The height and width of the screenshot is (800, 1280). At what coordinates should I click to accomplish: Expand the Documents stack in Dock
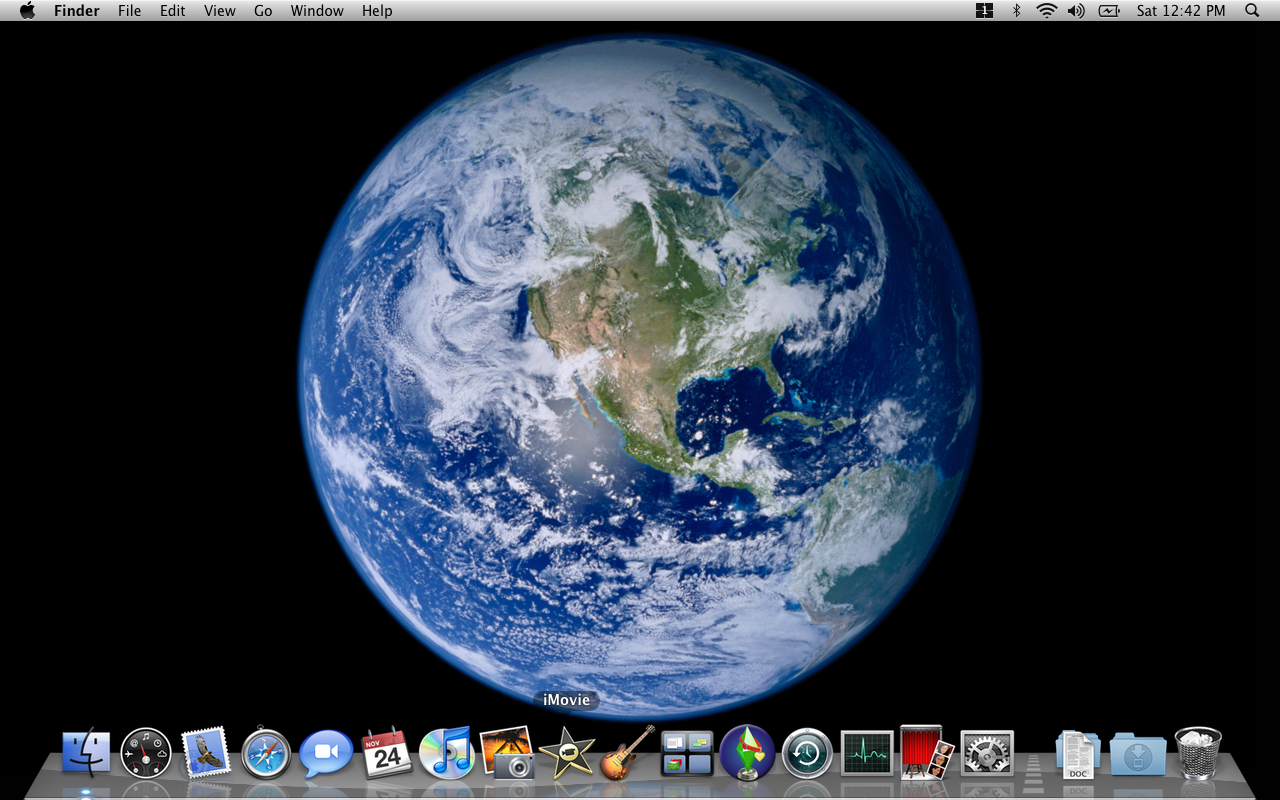(1078, 754)
